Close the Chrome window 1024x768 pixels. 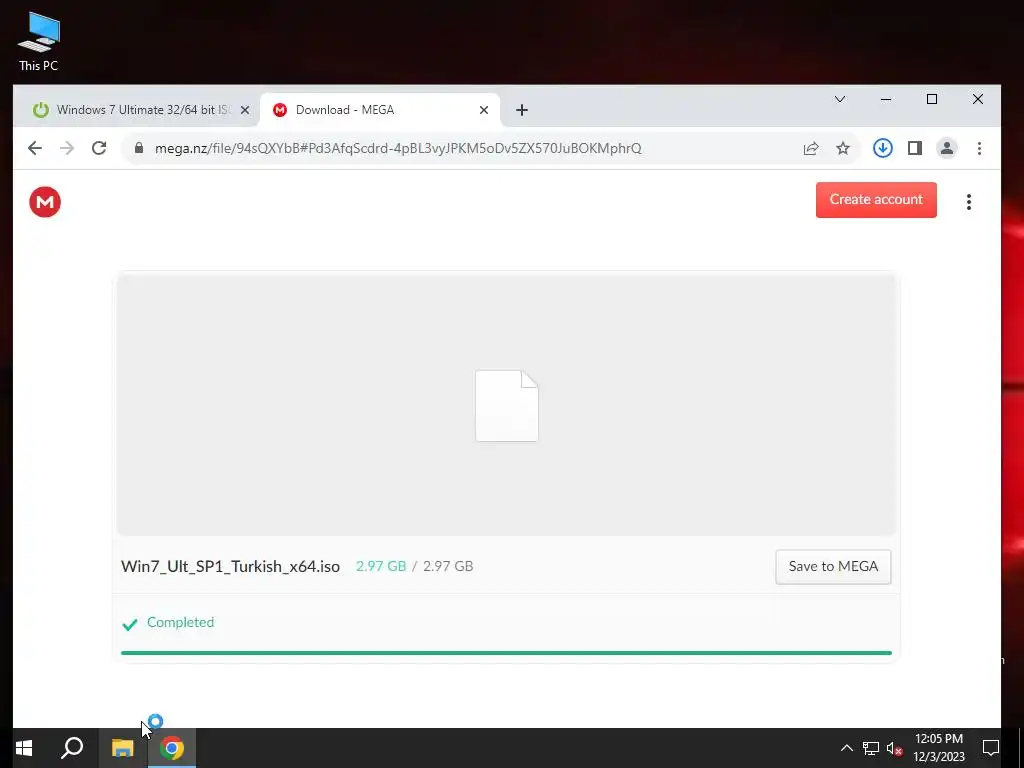(x=978, y=99)
